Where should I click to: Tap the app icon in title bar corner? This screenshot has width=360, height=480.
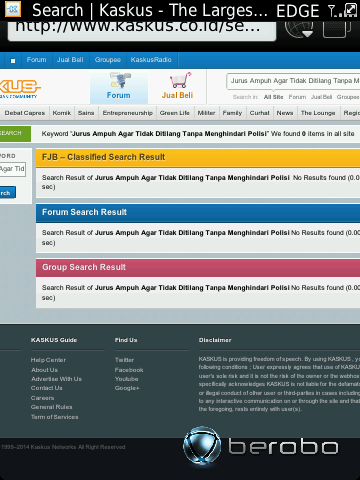point(12,10)
